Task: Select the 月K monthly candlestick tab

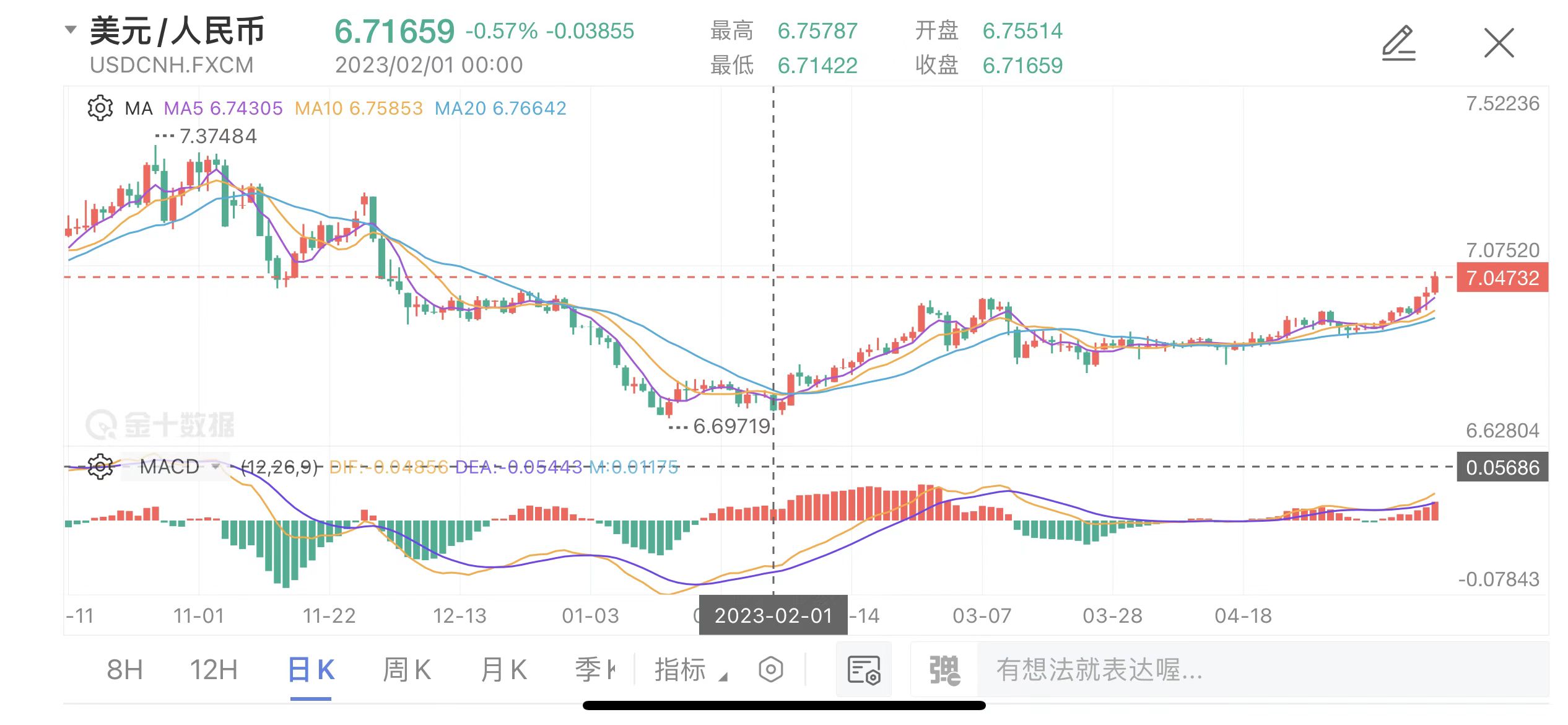Action: [x=503, y=670]
